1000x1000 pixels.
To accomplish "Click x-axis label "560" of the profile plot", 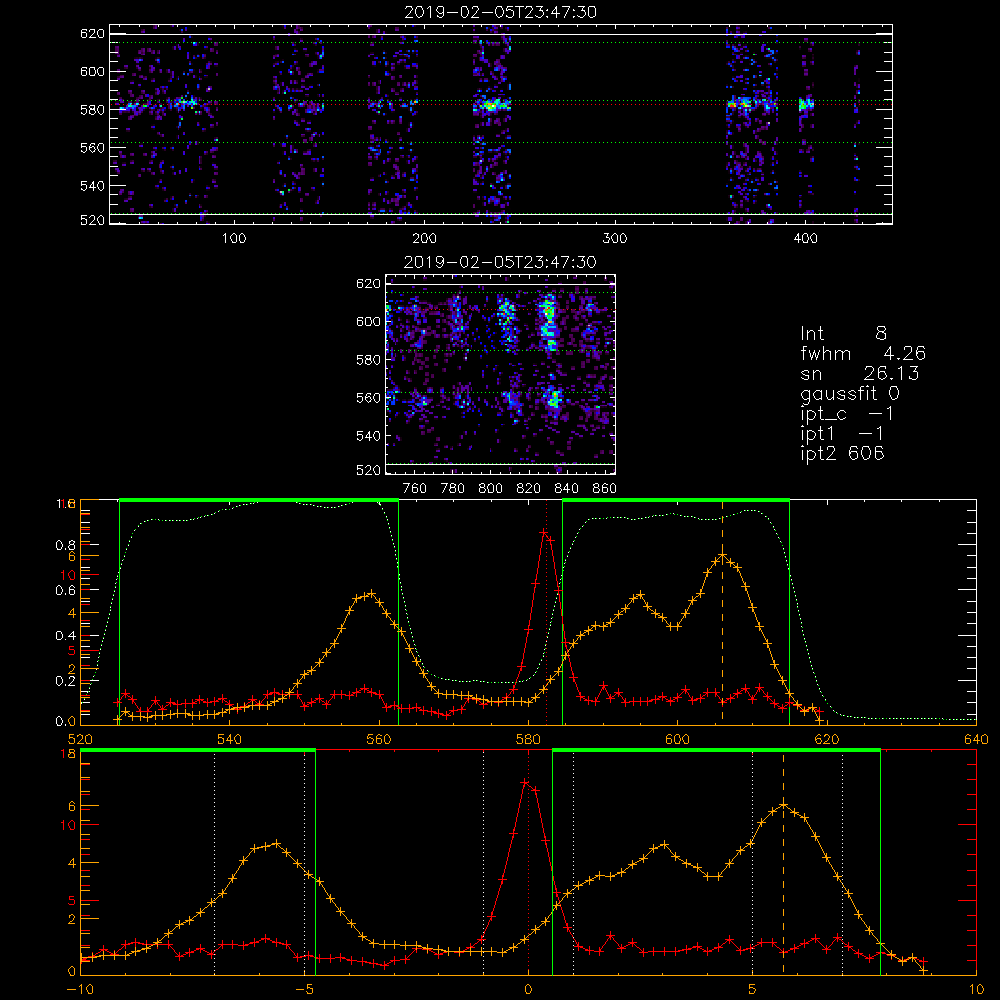I will point(379,740).
